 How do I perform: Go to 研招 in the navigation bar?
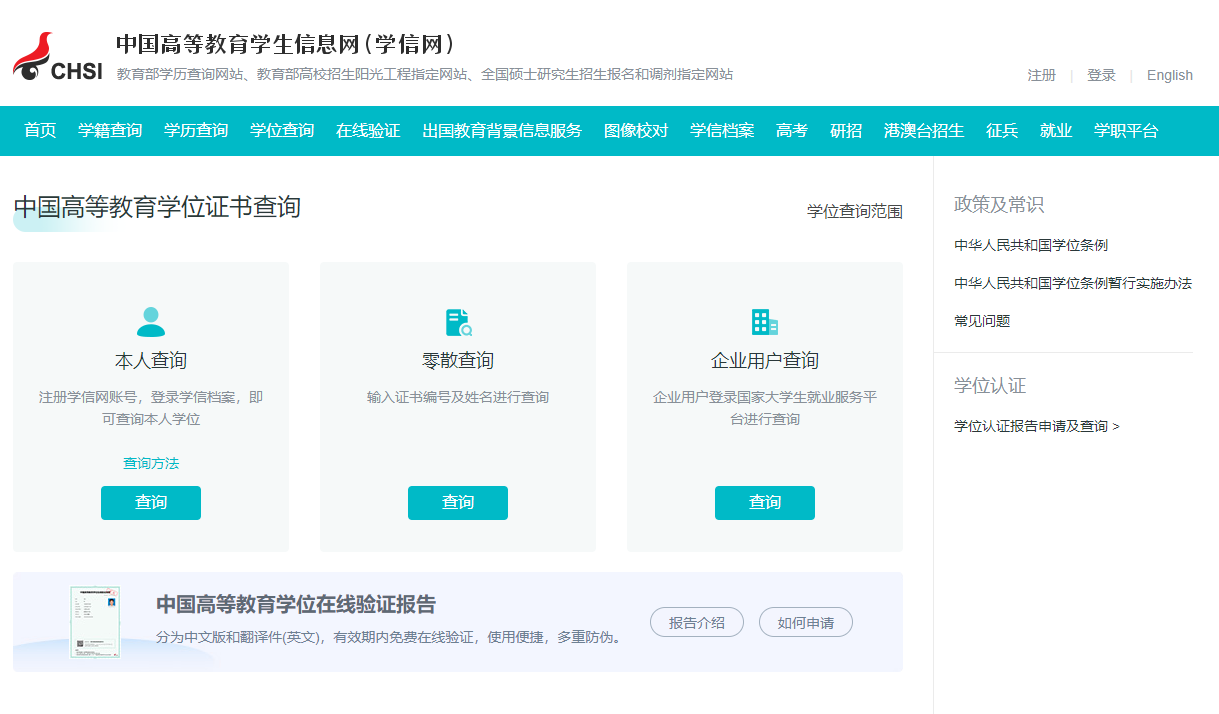(846, 131)
